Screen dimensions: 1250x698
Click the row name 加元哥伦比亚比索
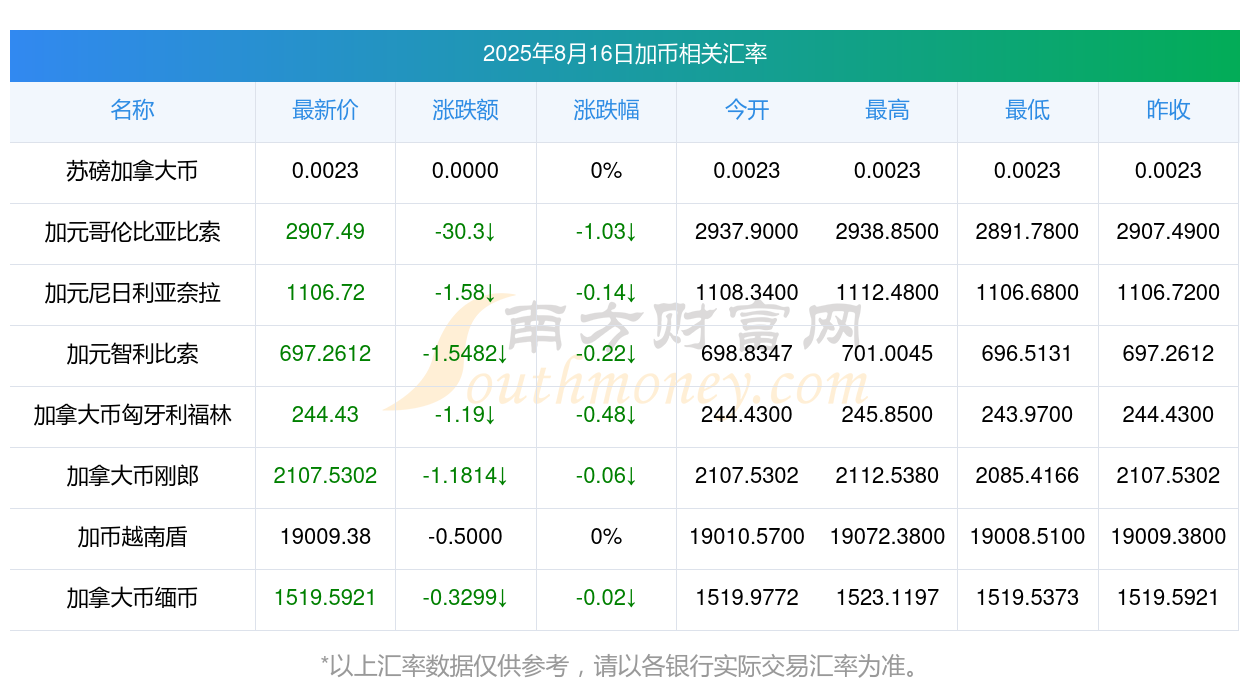click(133, 232)
